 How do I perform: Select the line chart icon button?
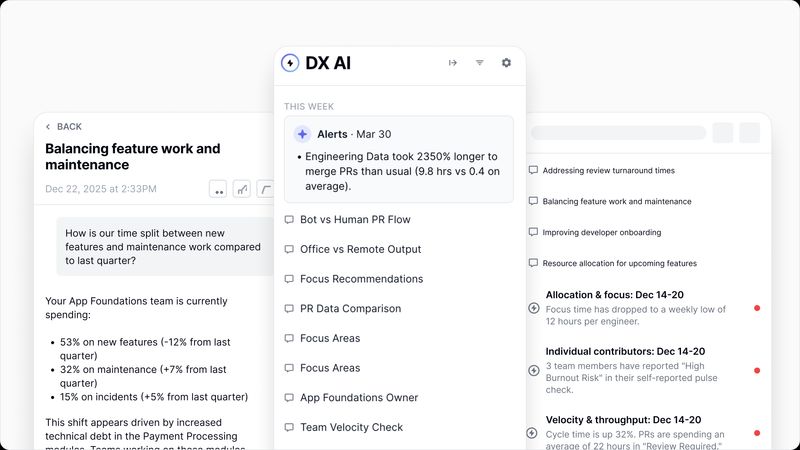[242, 189]
